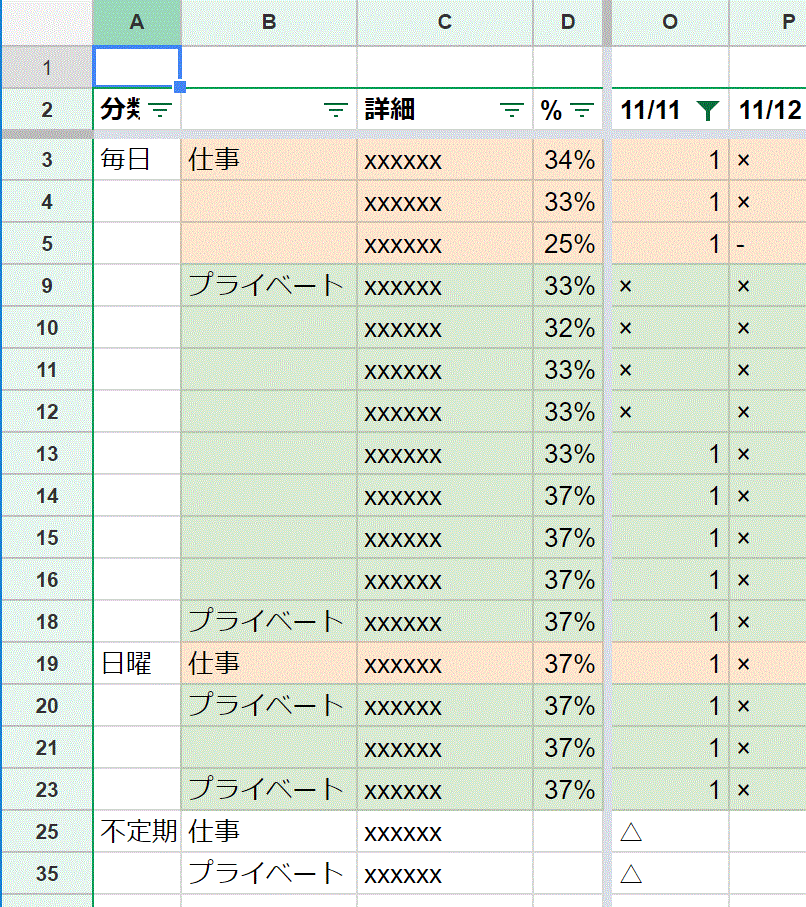
Task: Click the cell showing 34%
Action: pos(568,159)
